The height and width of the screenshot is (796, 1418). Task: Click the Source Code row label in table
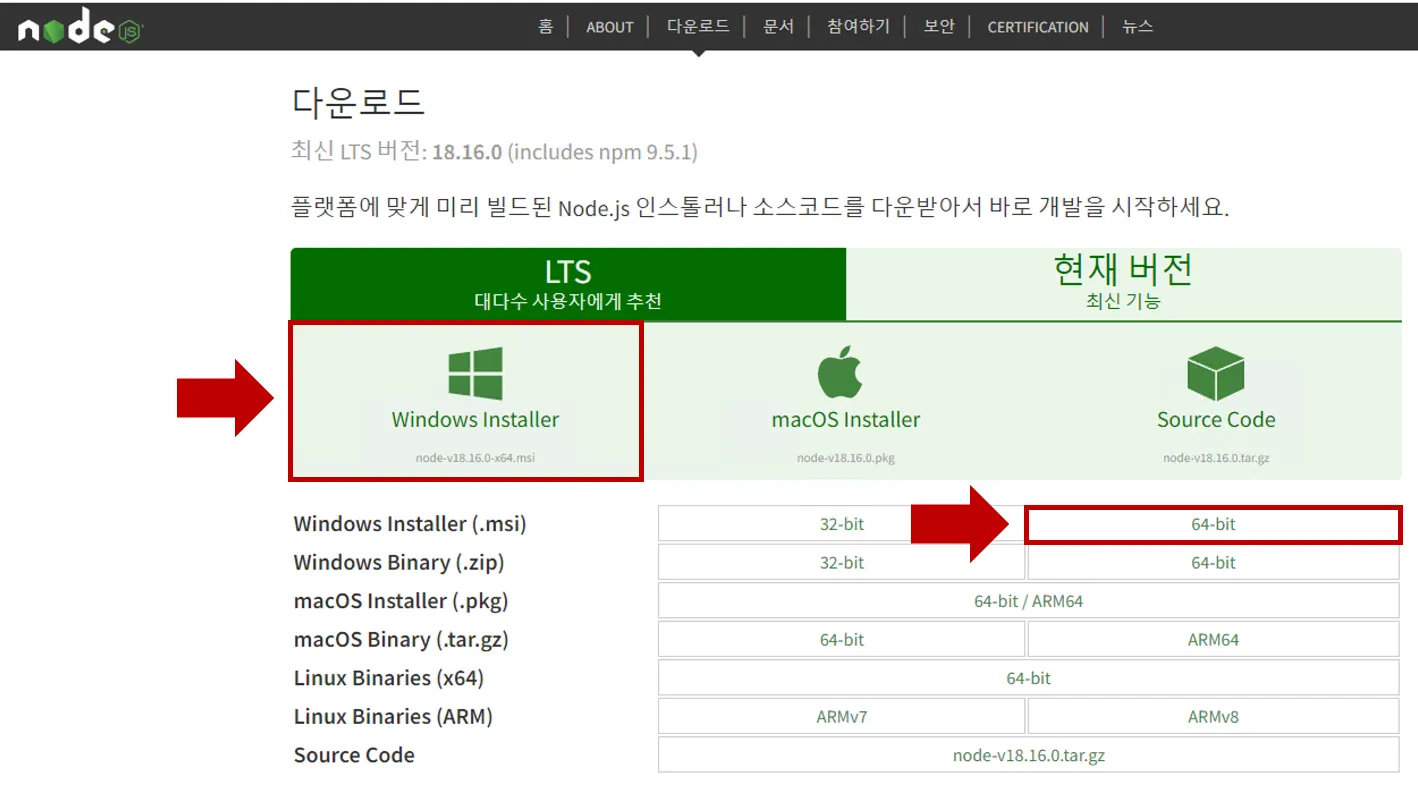pos(354,755)
